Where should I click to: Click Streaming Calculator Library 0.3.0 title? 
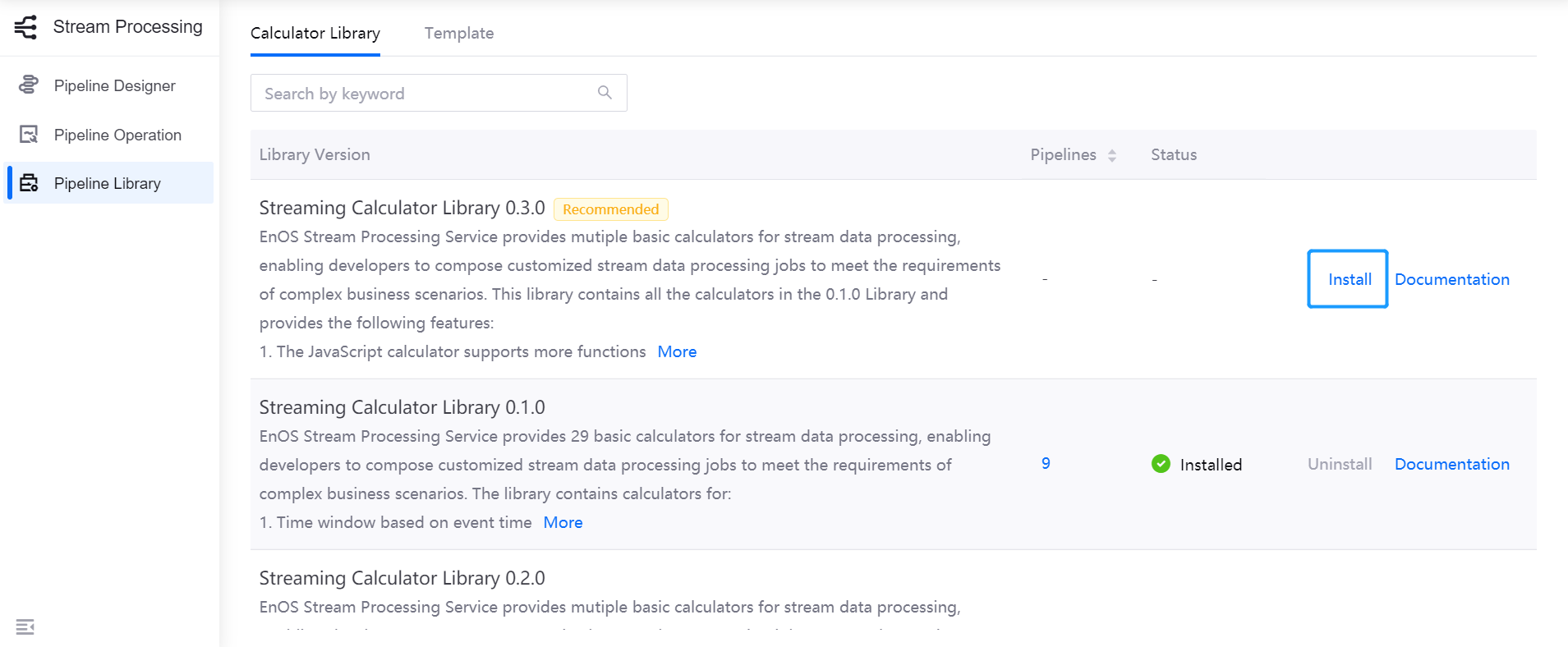(402, 208)
